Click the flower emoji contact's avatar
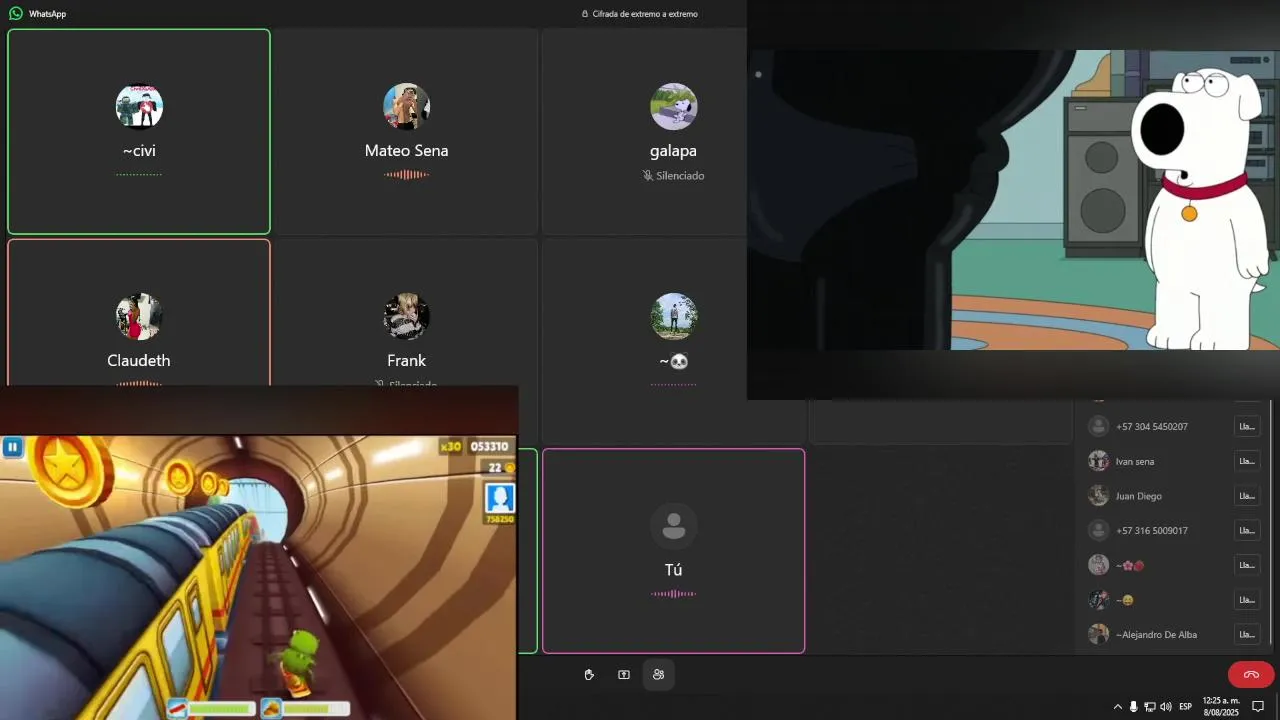 (1098, 565)
